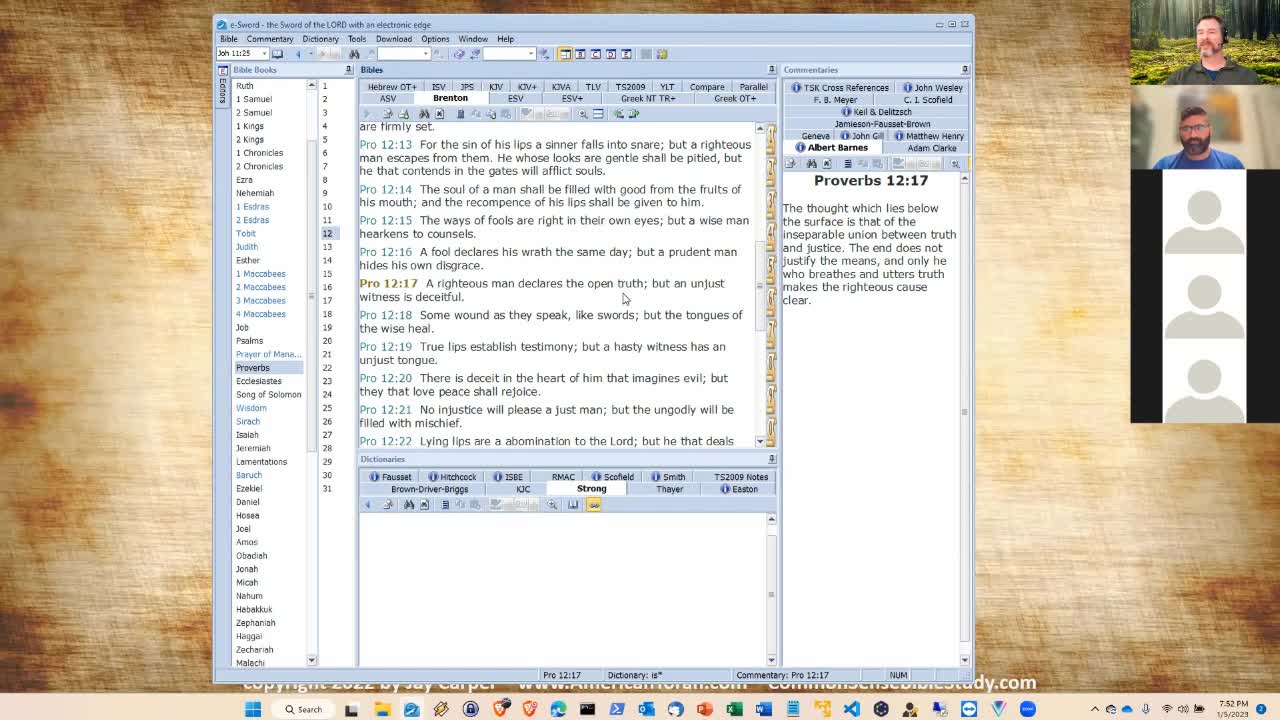This screenshot has height=720, width=1280.
Task: Toggle the pin on Commentaries panel
Action: point(964,70)
